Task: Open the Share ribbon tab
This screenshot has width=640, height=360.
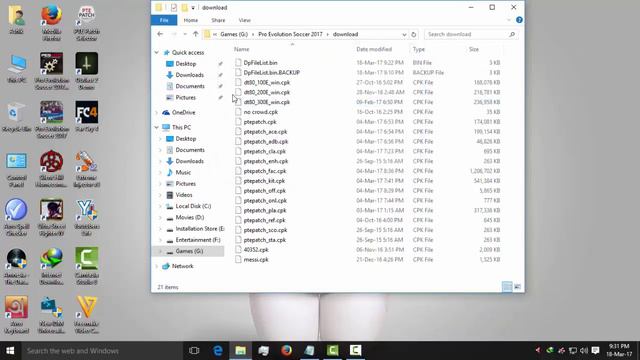Action: tap(218, 20)
